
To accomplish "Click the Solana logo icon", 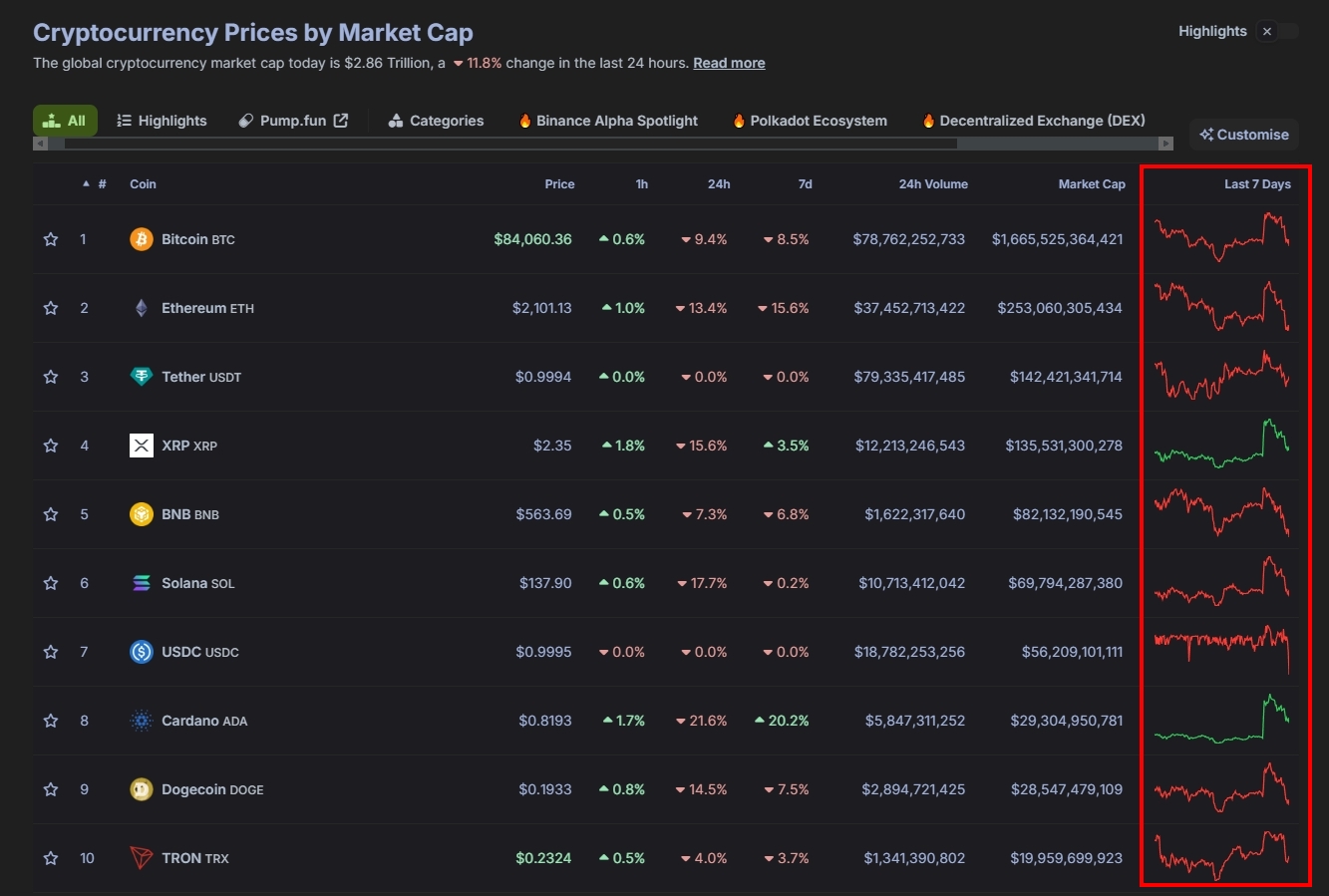I will coord(142,583).
